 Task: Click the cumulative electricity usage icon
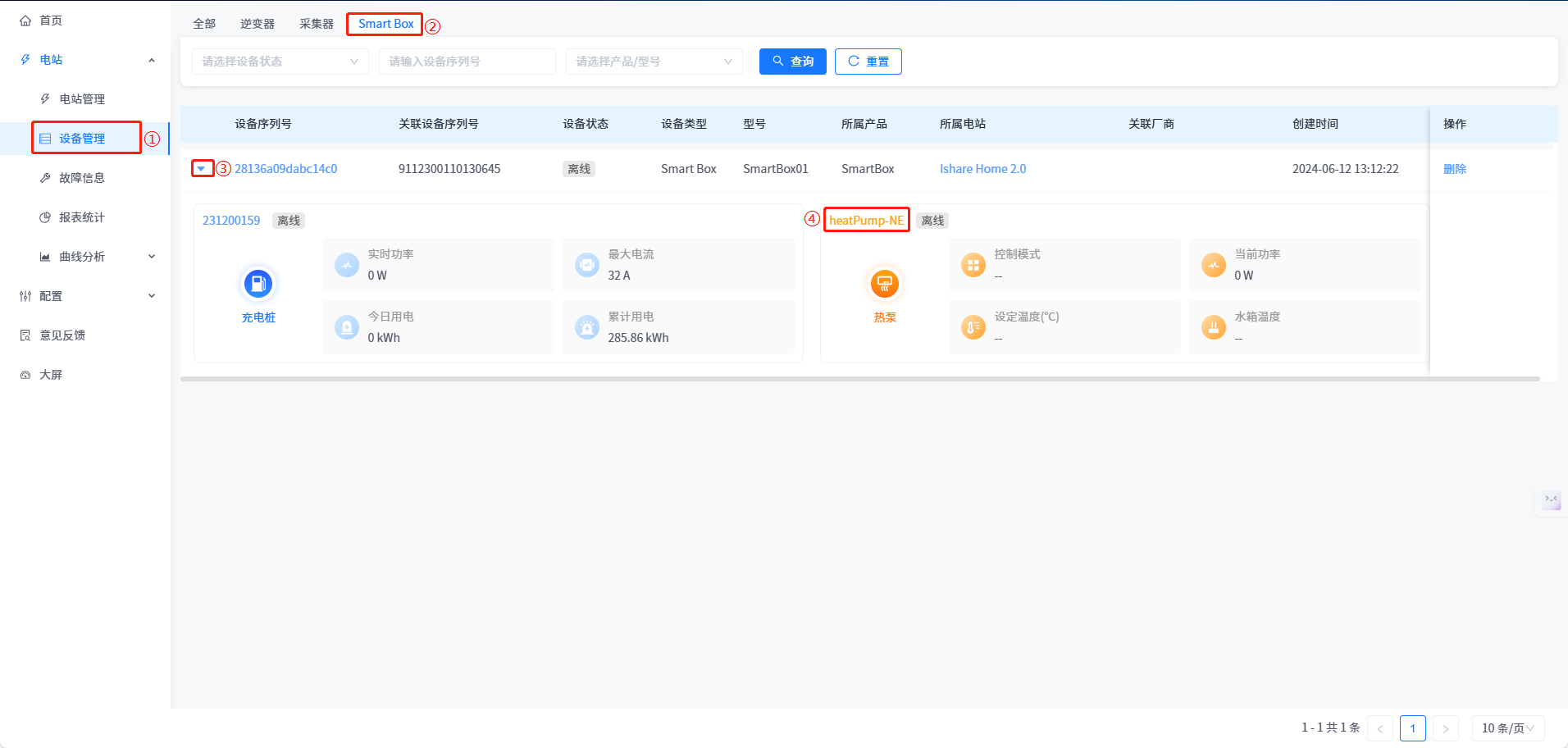(x=587, y=327)
